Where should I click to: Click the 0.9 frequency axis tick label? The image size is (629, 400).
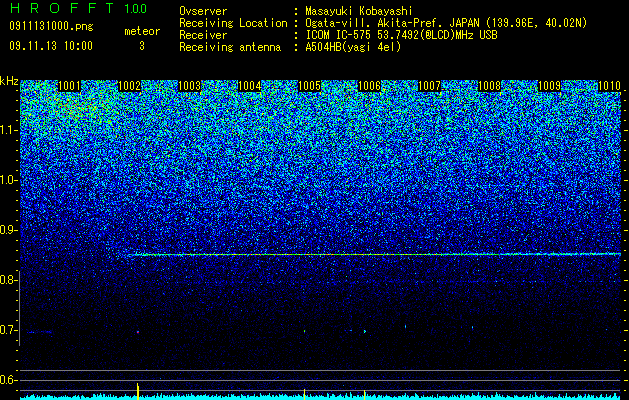point(8,230)
